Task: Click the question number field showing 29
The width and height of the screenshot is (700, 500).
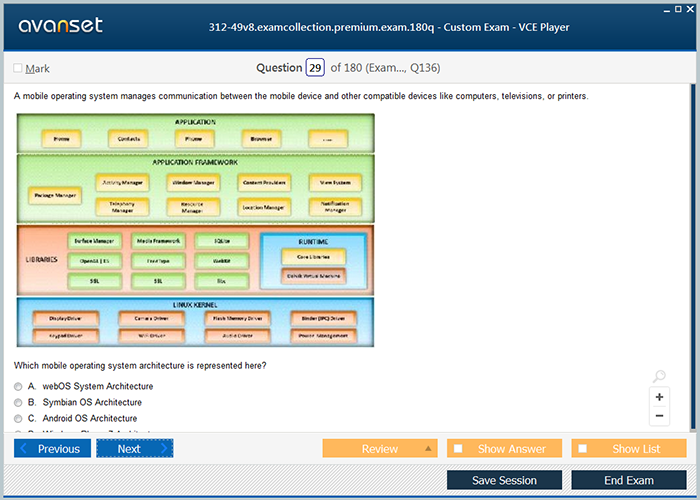Action: point(315,68)
